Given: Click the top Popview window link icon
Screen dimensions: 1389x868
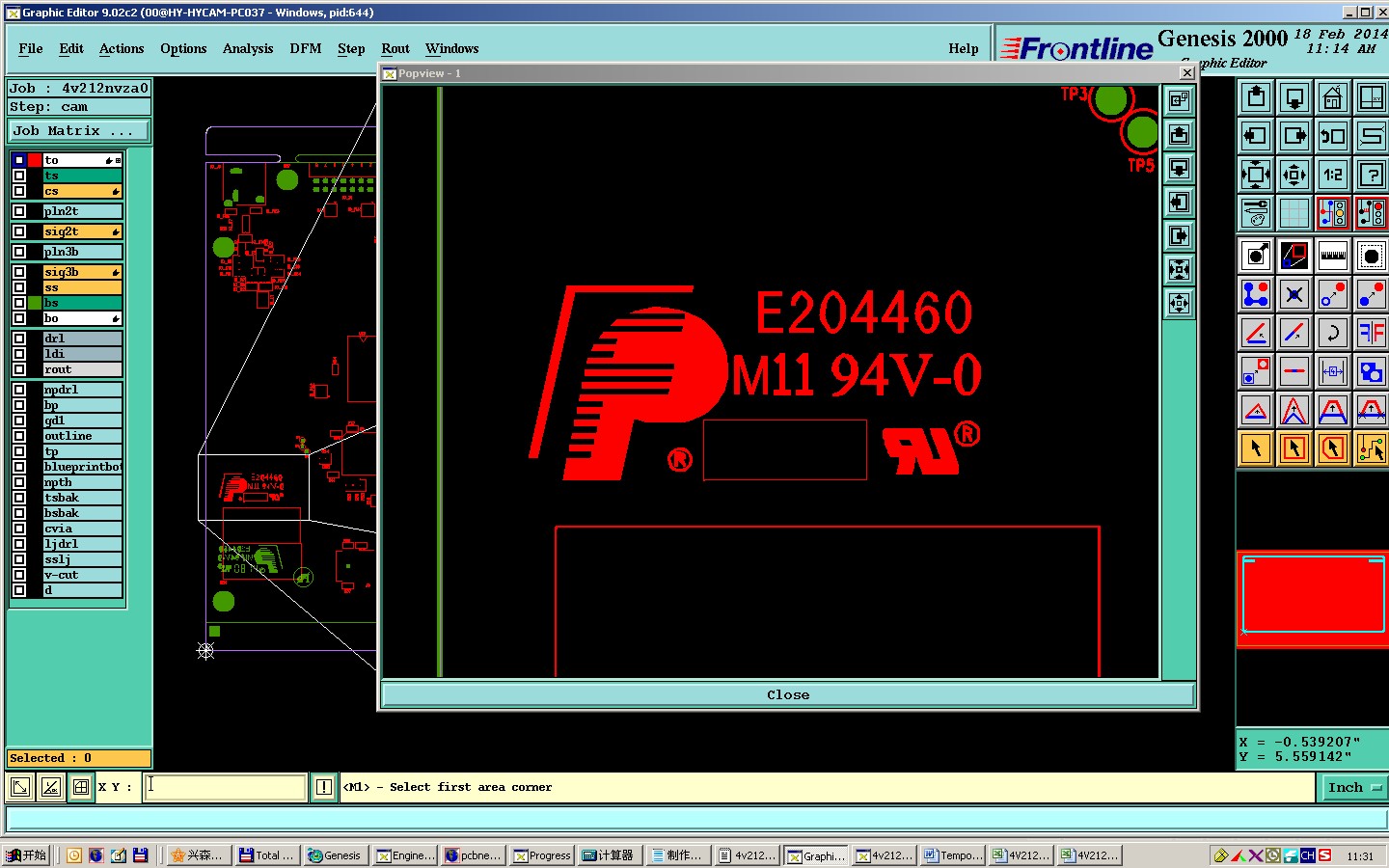Looking at the screenshot, I should pos(1179,100).
